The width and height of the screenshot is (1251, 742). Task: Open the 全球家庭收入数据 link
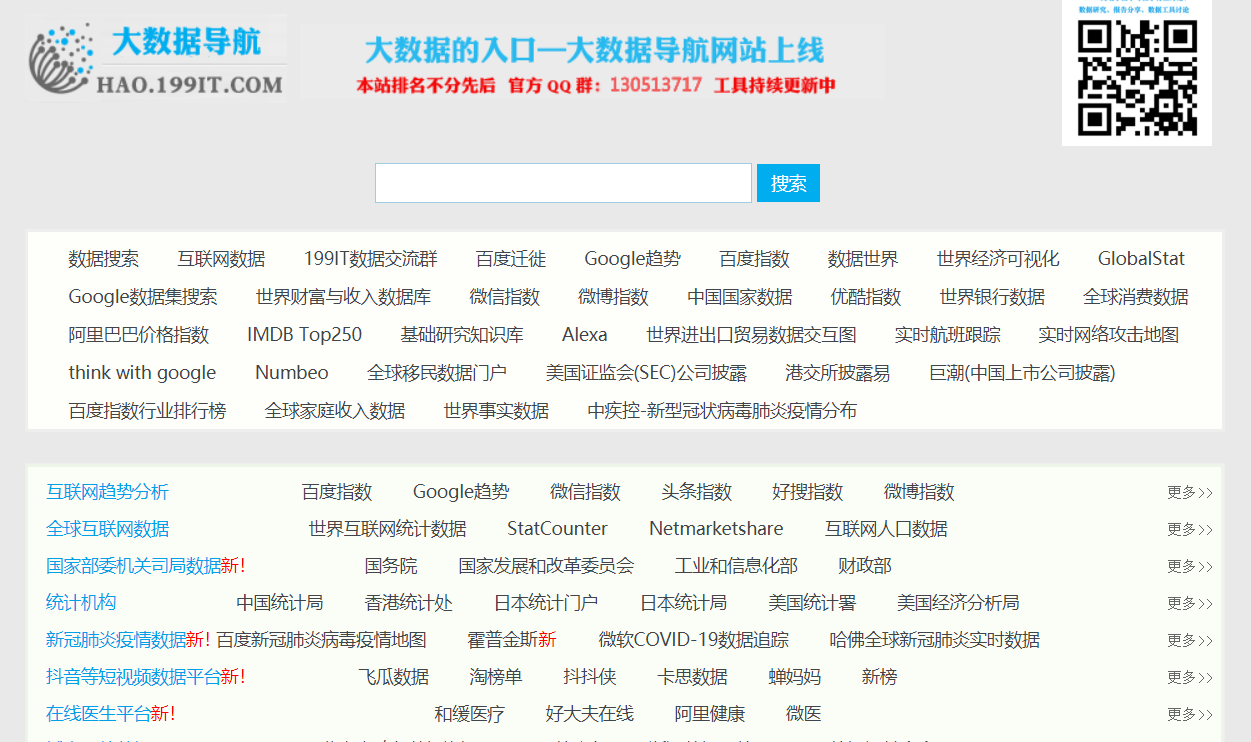335,411
